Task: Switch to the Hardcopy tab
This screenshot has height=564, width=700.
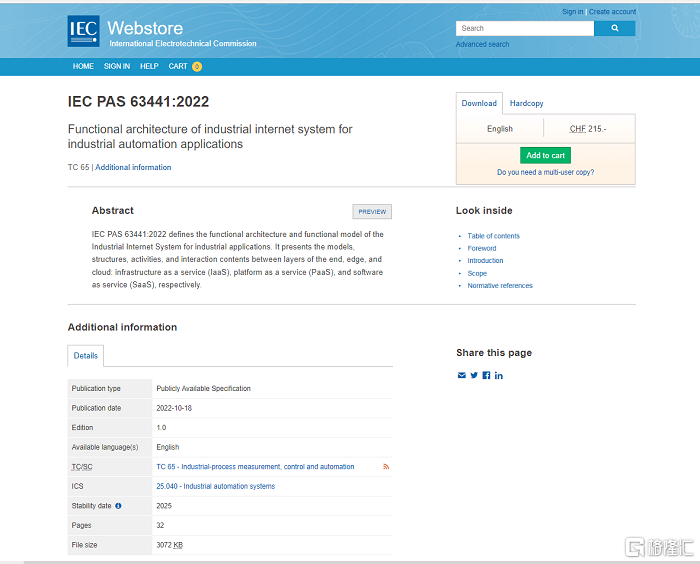Action: click(526, 103)
